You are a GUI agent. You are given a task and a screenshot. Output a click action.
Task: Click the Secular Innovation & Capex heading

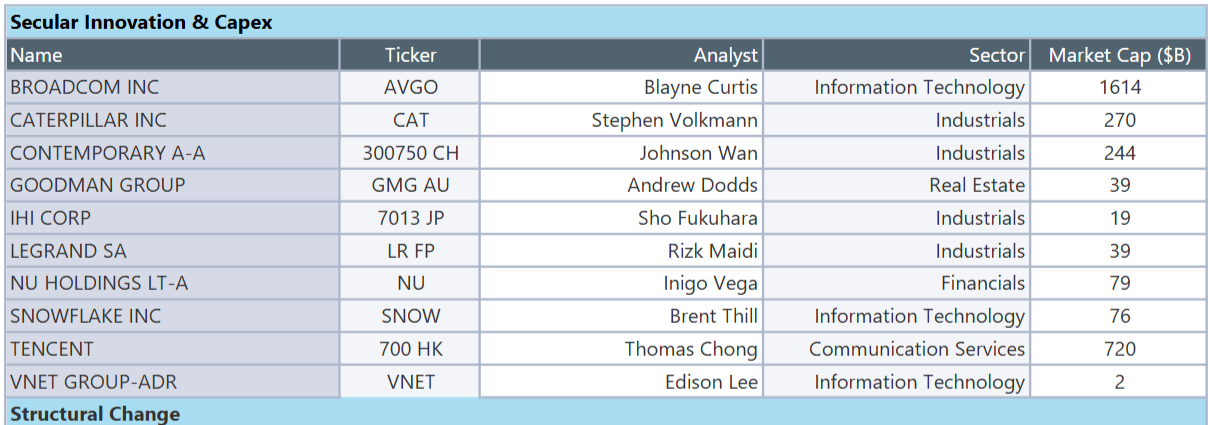(x=141, y=22)
